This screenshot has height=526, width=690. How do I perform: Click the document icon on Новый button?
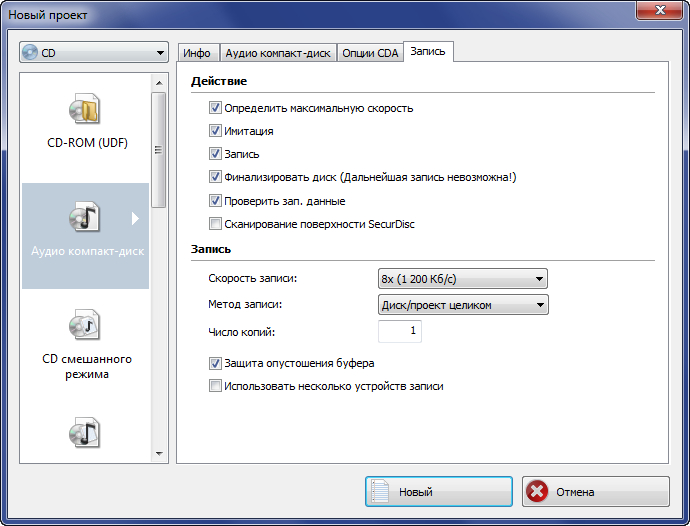[x=380, y=491]
